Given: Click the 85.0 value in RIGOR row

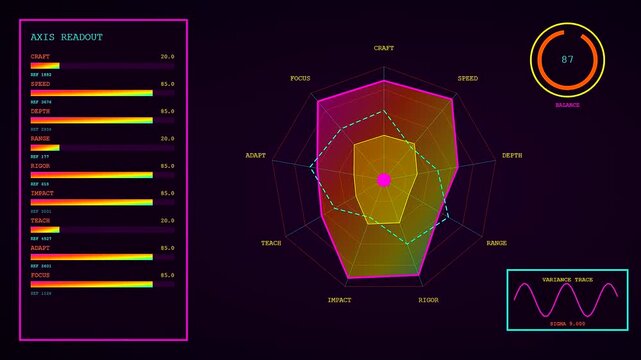Looking at the screenshot, I should [167, 166].
